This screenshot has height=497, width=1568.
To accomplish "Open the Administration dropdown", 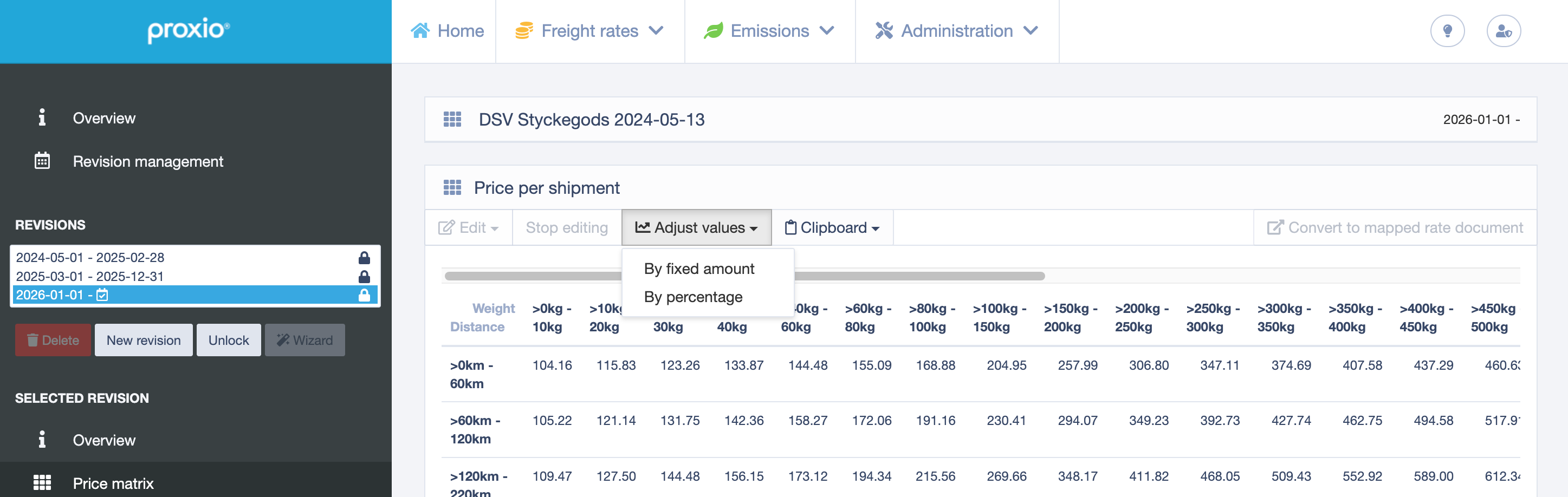I will (x=956, y=31).
